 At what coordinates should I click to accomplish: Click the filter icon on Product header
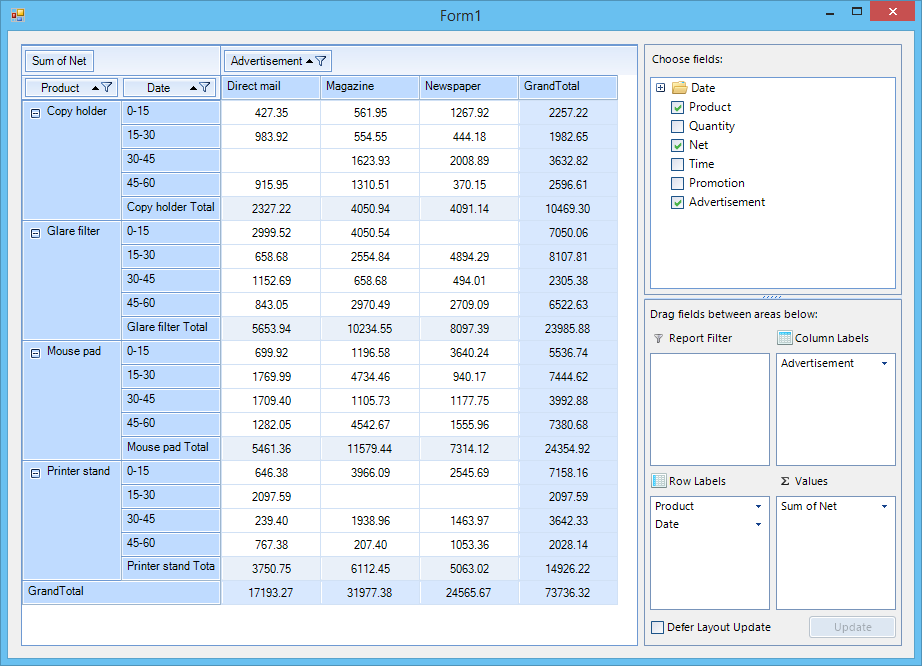coord(107,88)
